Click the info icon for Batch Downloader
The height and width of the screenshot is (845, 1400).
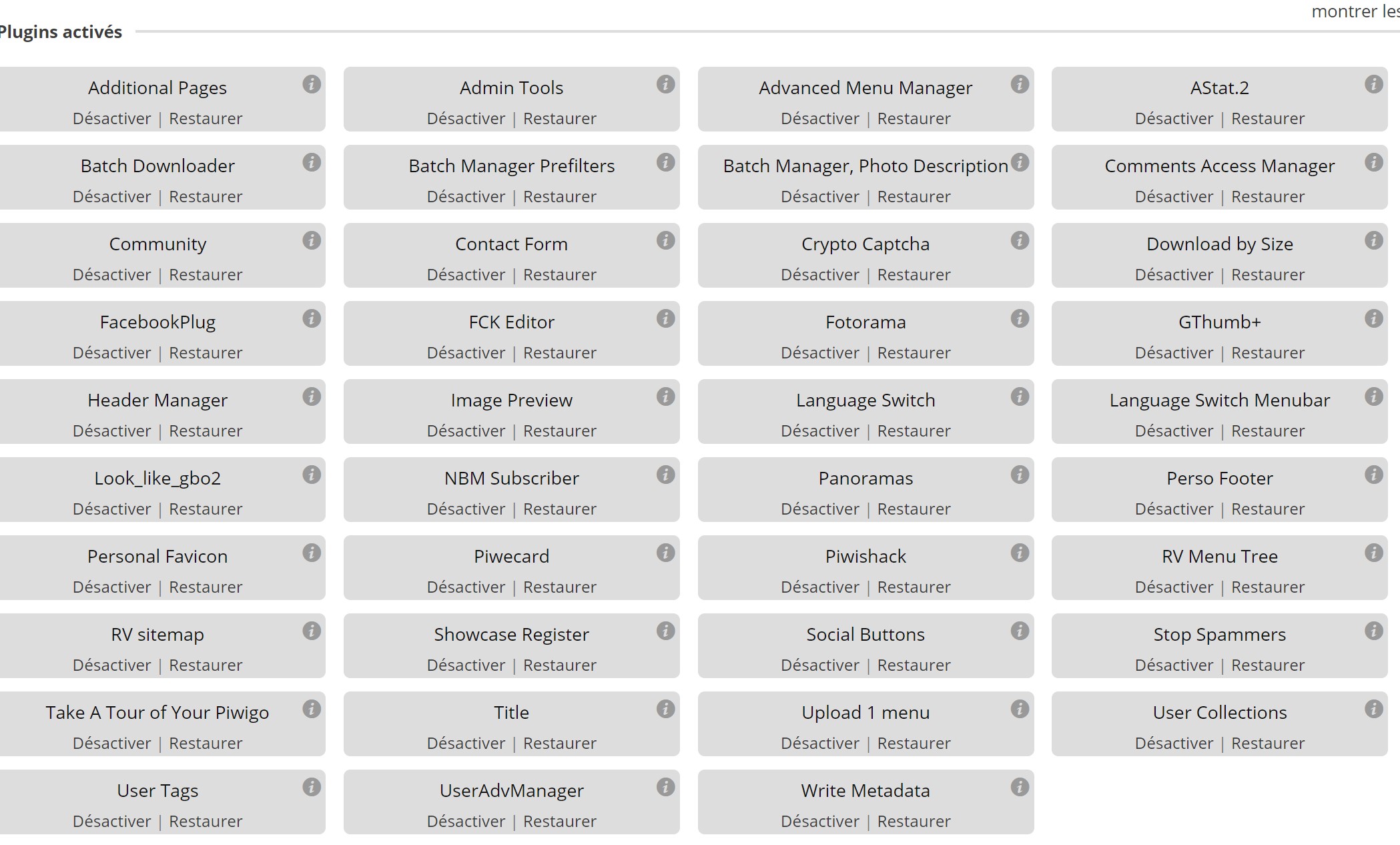click(312, 162)
